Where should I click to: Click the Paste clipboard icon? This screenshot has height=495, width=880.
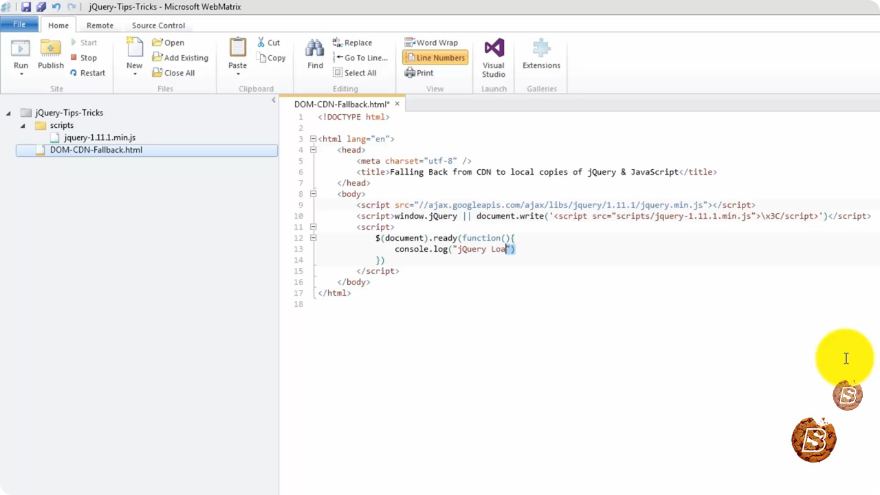(x=237, y=48)
